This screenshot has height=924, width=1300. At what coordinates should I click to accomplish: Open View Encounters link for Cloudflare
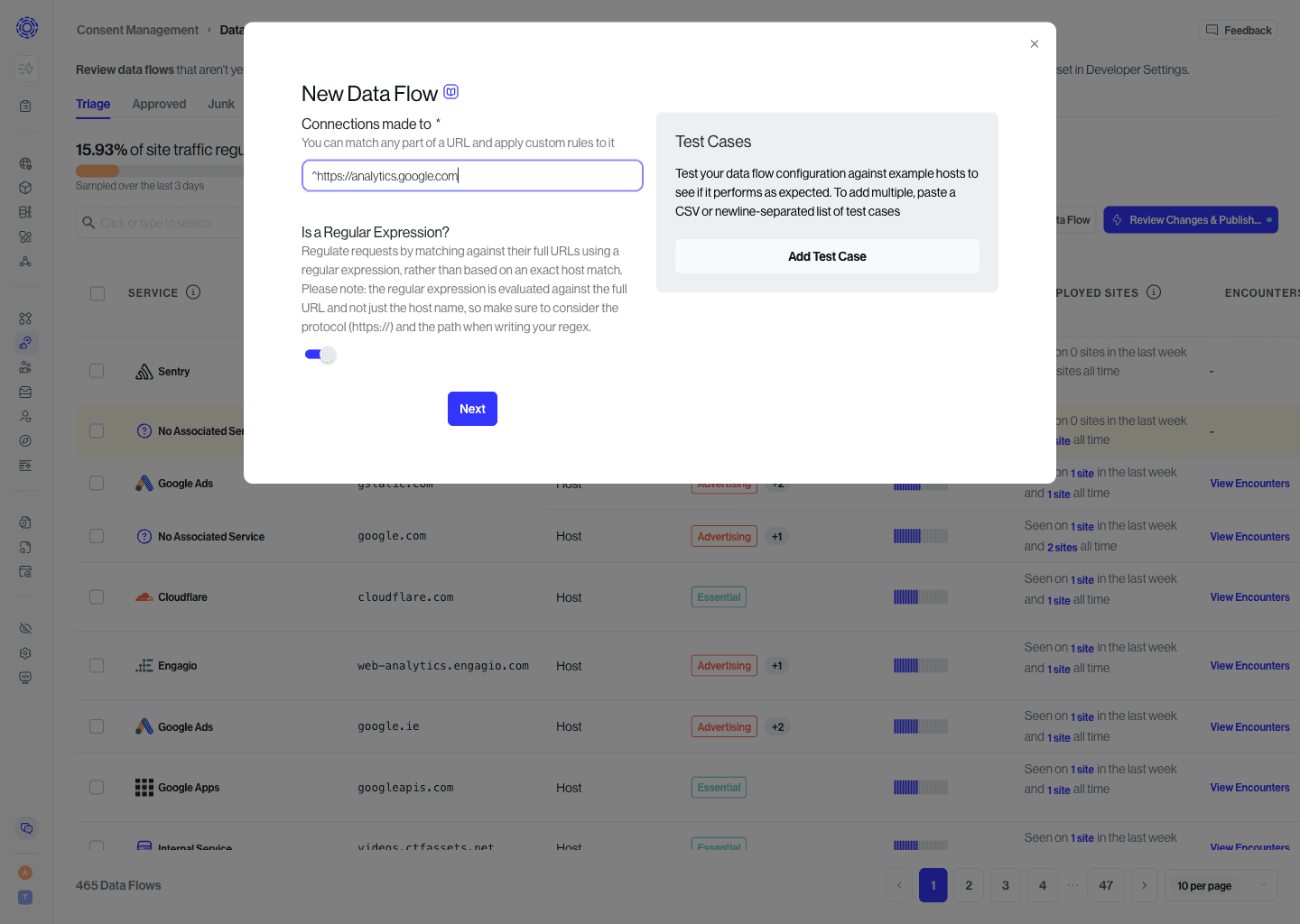pos(1249,596)
